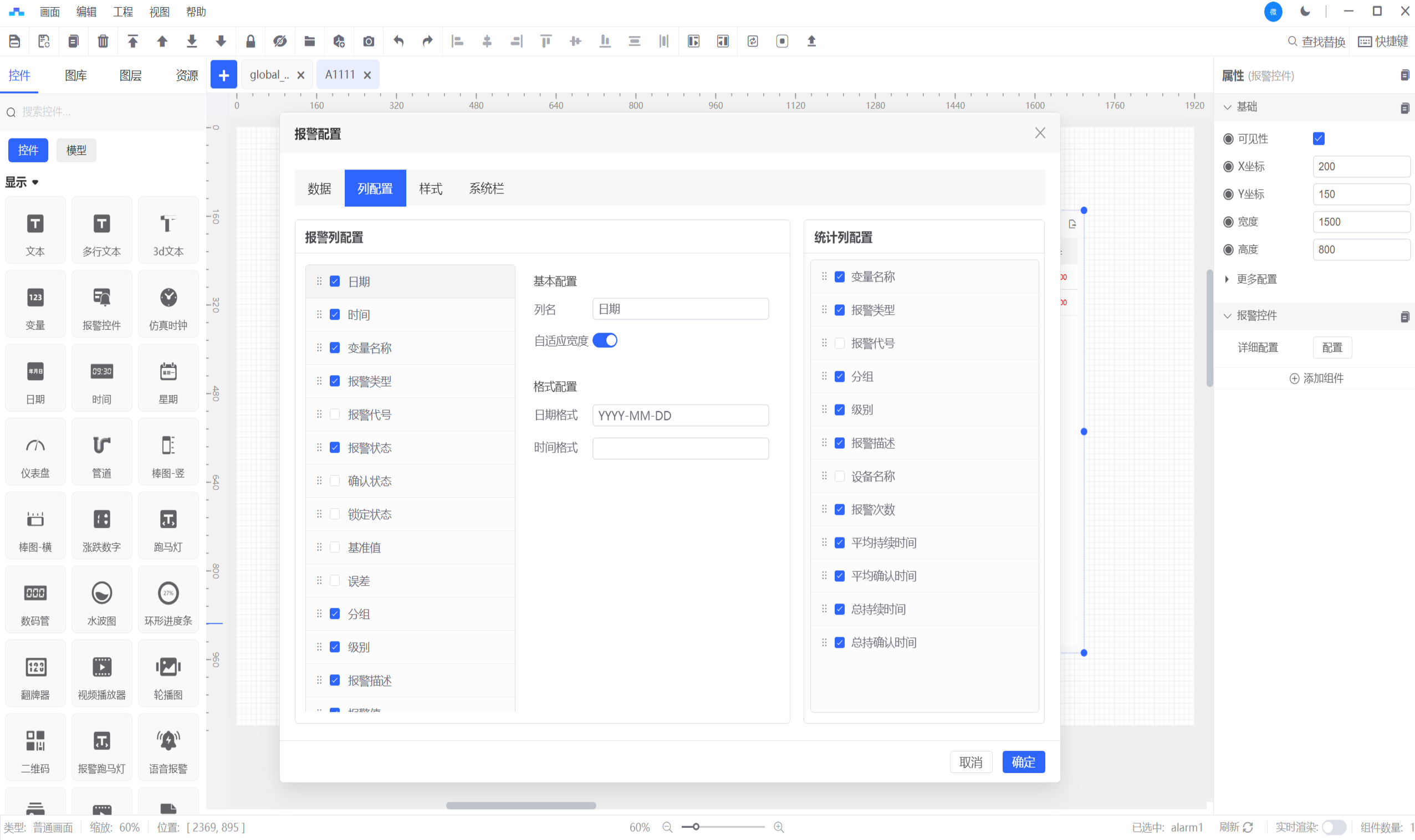
Task: Enable the 确认状态 column checkbox
Action: pyautogui.click(x=335, y=480)
